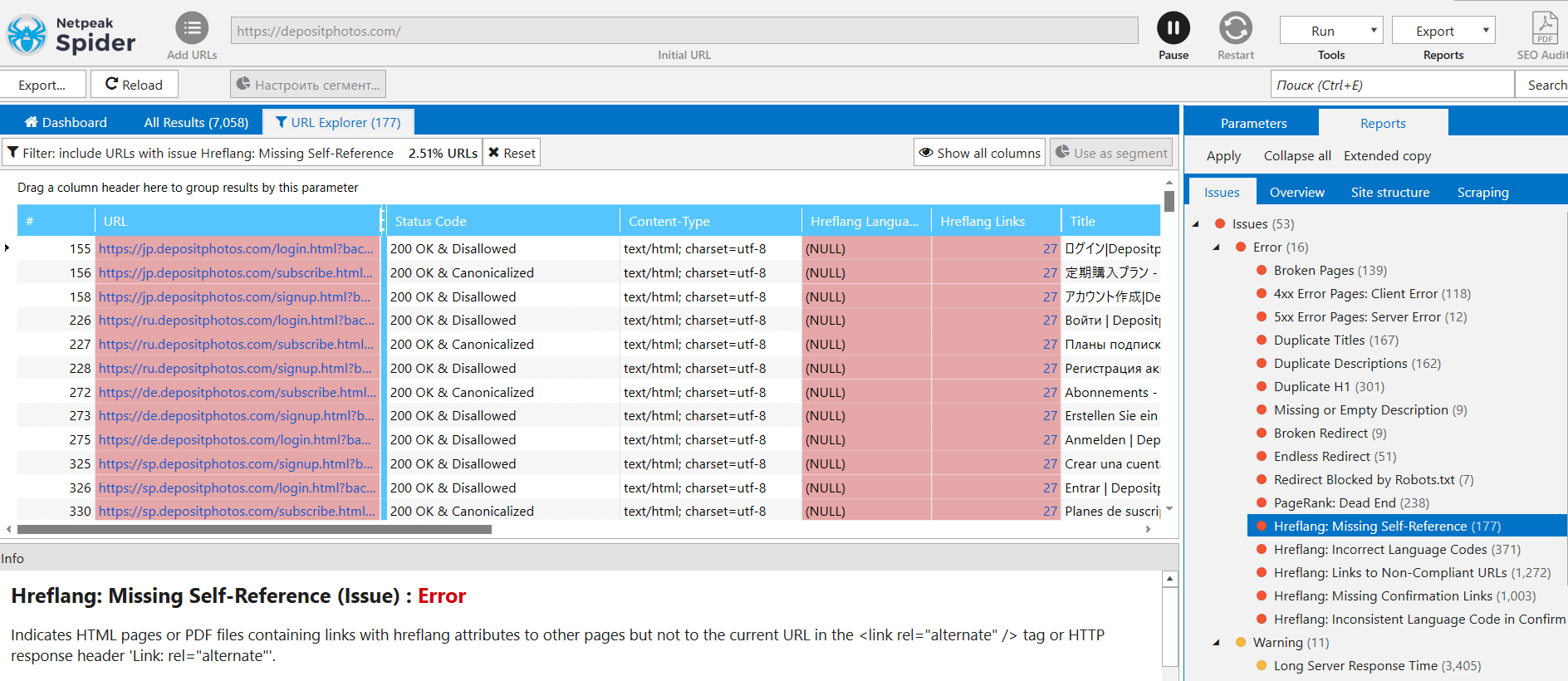Sort by the Hreflang Links column header
This screenshot has height=681, width=1568.
[996, 221]
